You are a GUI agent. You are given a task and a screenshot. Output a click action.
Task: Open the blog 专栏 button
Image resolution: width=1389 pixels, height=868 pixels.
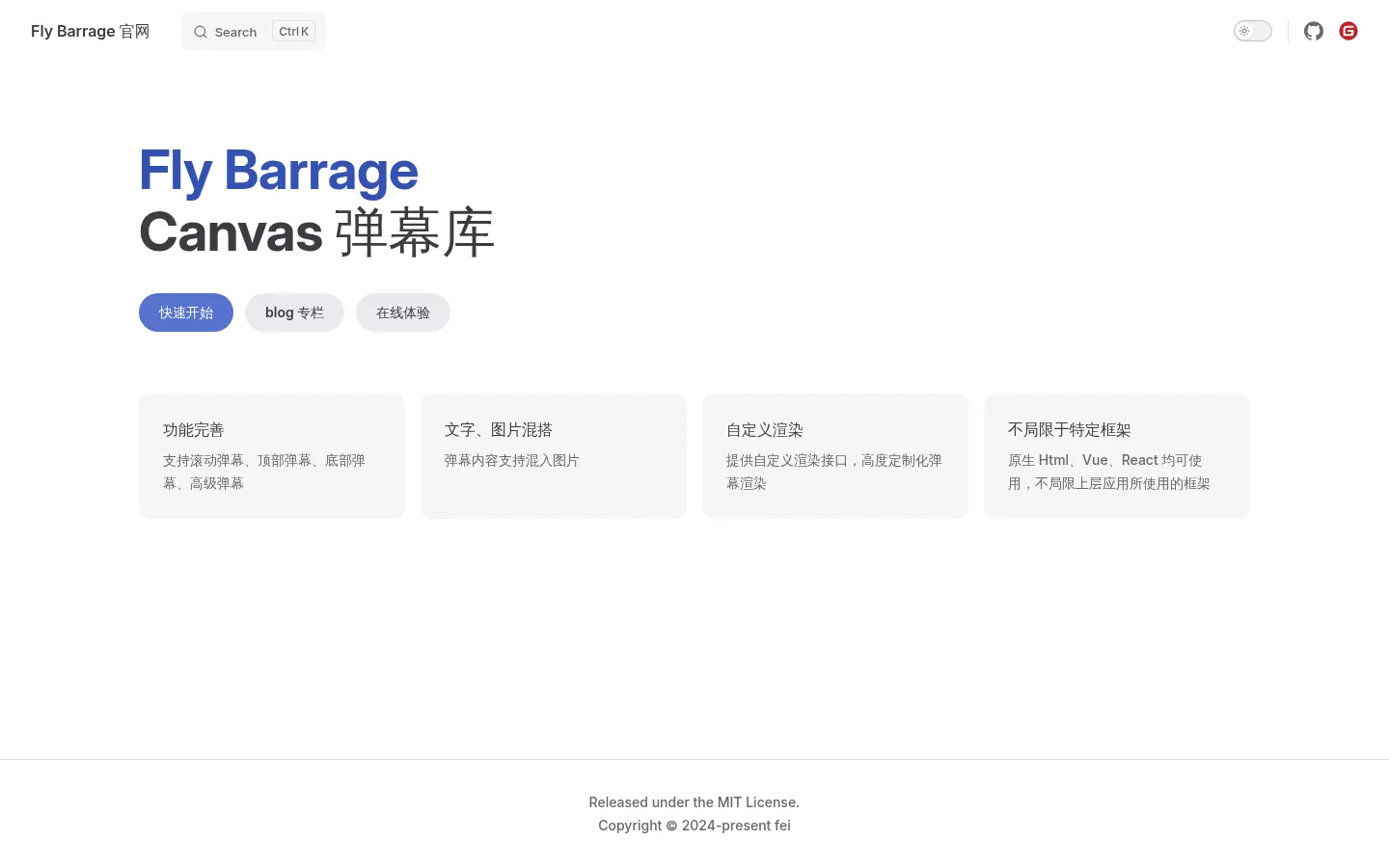point(294,312)
